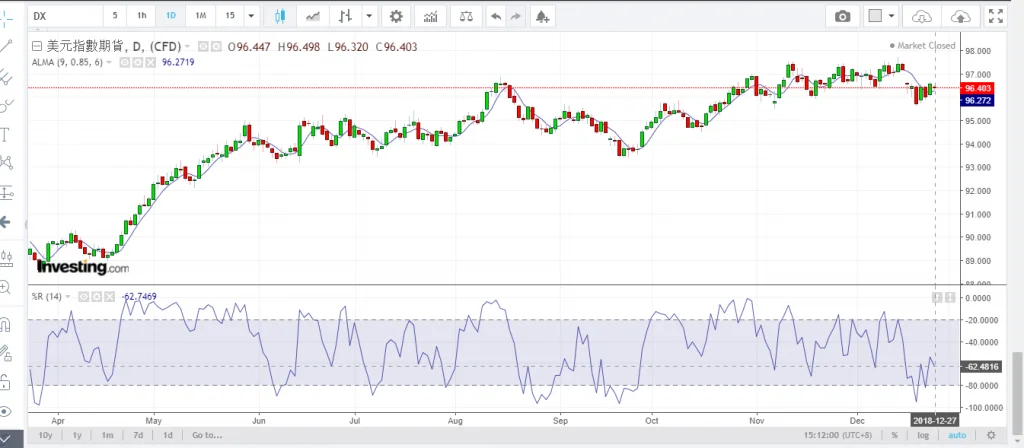Open chart properties gear
This screenshot has height=448, width=1024.
(x=396, y=16)
